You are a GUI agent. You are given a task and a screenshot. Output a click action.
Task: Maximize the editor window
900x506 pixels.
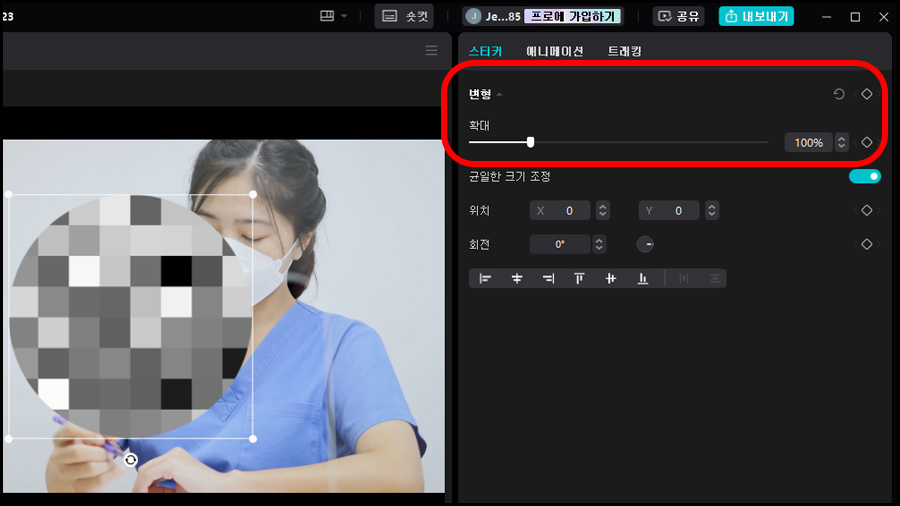(x=855, y=17)
